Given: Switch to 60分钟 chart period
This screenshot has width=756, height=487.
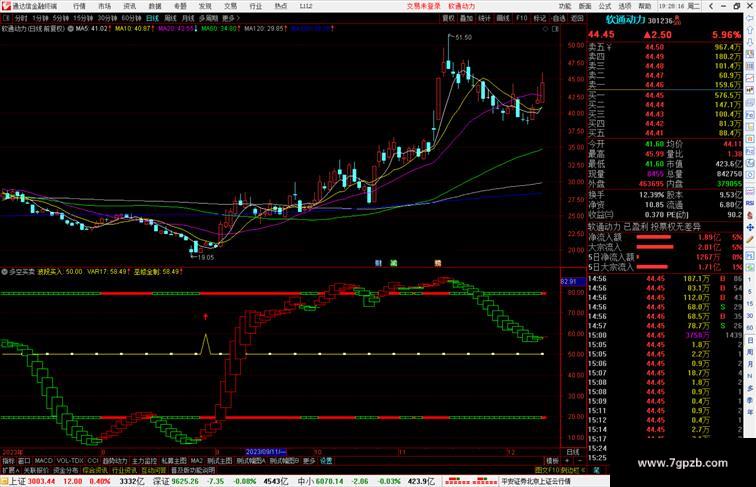Looking at the screenshot, I should click(x=131, y=18).
